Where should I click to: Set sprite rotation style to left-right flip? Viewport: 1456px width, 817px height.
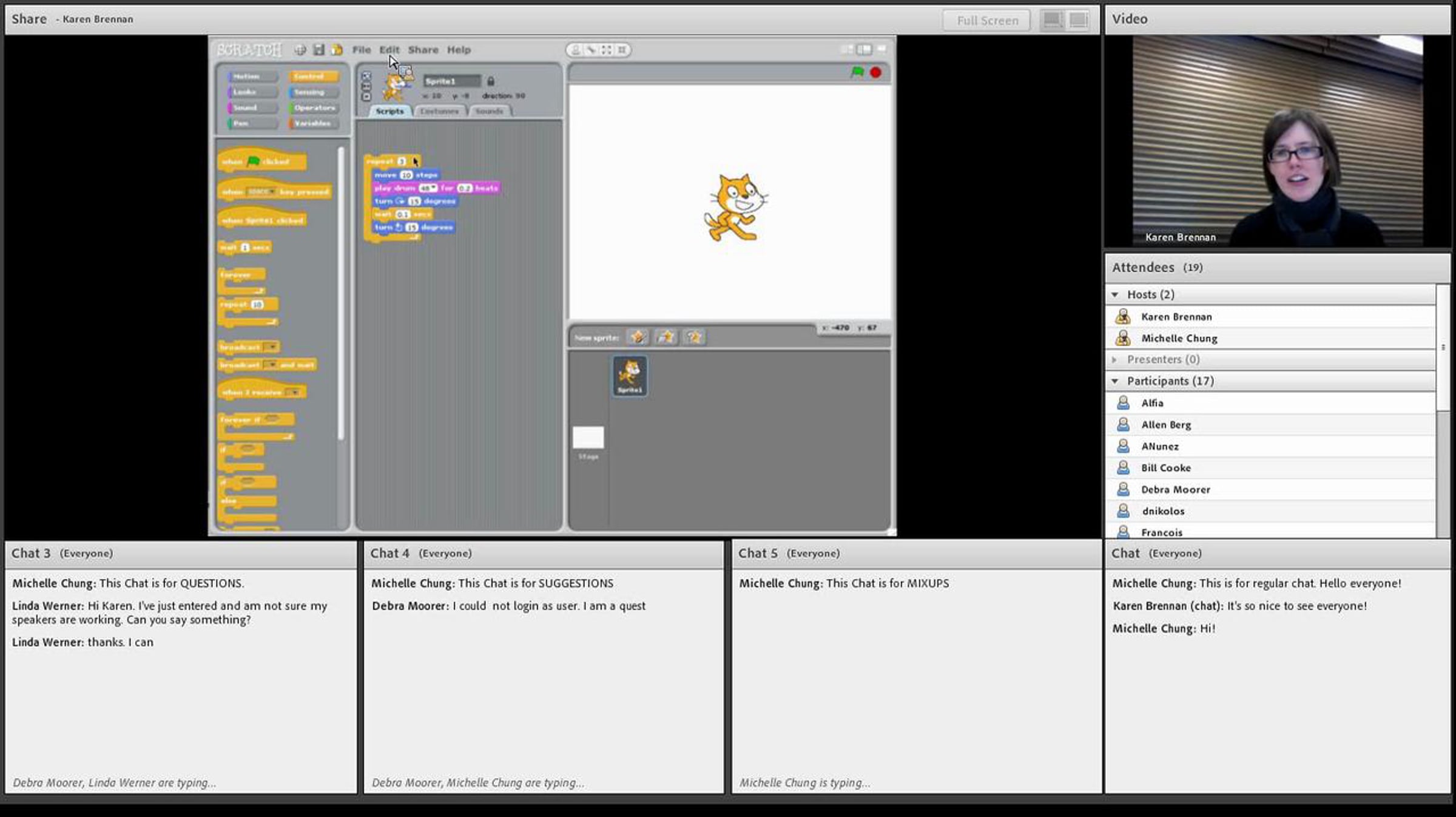coord(366,86)
